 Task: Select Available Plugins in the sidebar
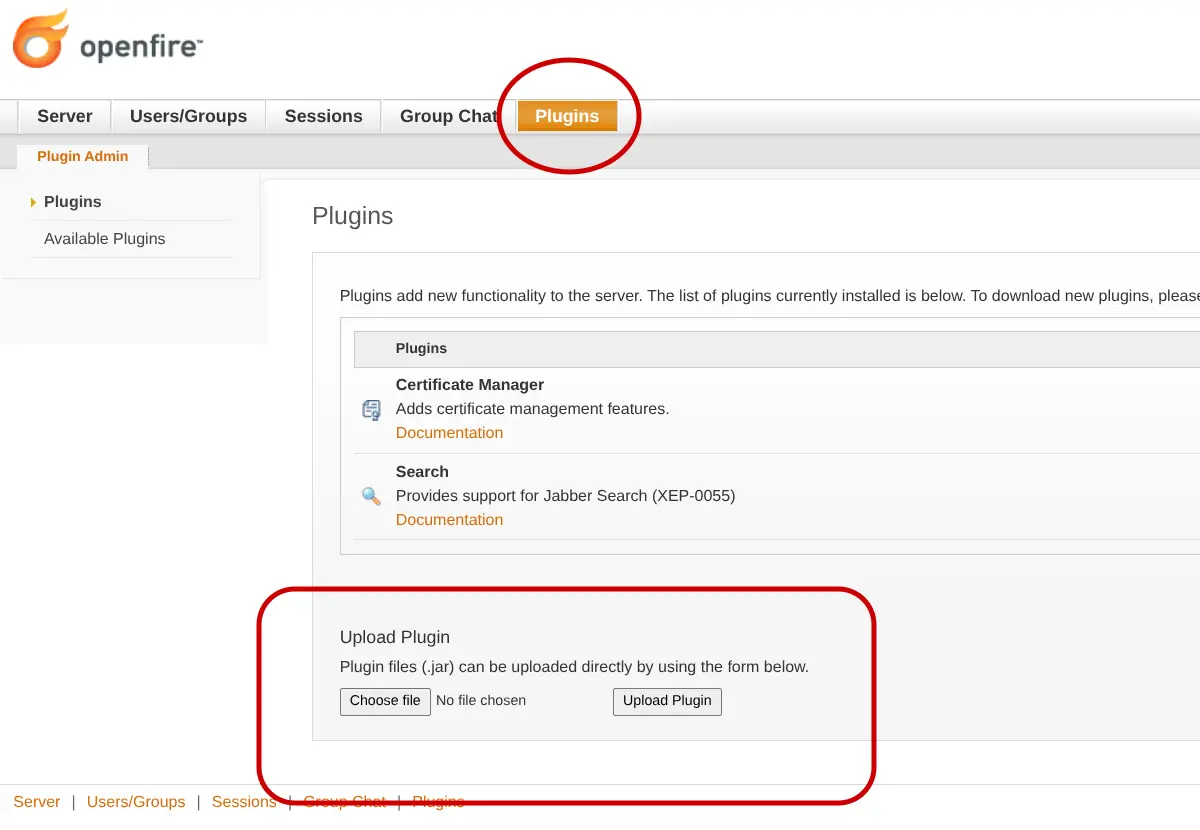(104, 239)
